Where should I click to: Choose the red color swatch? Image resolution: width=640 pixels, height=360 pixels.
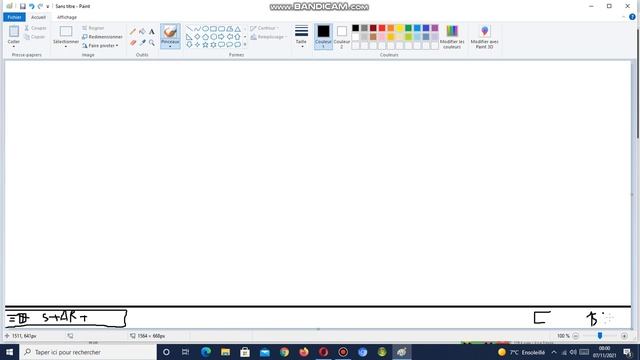coord(382,28)
